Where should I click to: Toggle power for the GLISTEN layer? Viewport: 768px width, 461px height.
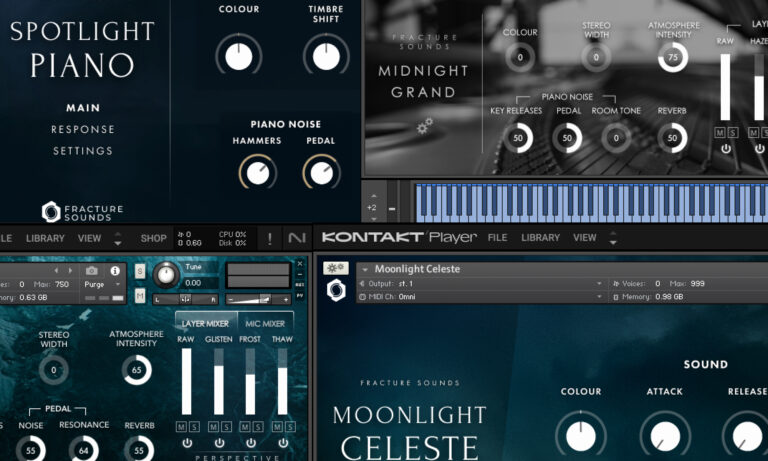(219, 443)
